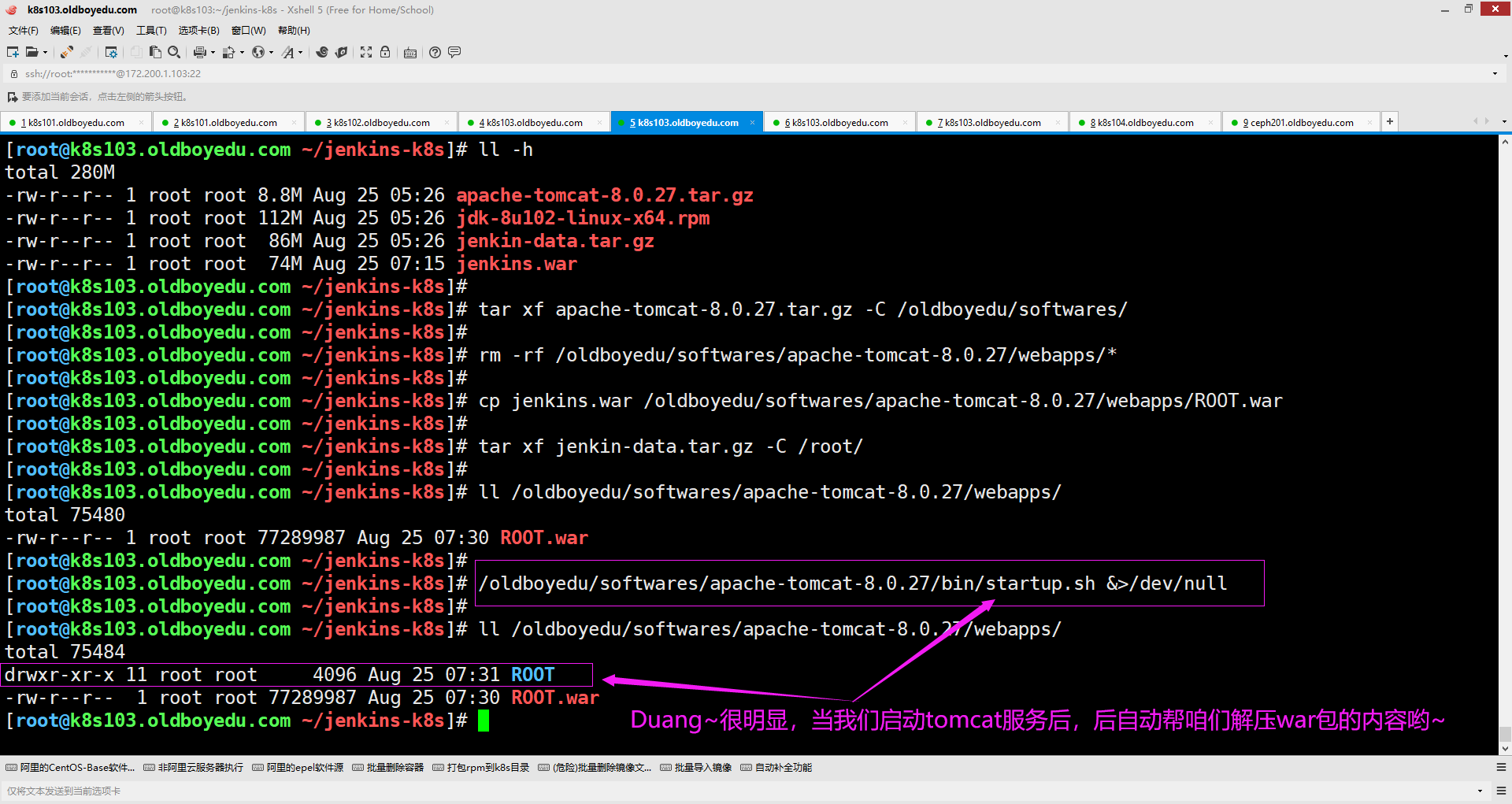Expand the Open folder dropdown arrow
This screenshot has height=804, width=1512.
click(45, 53)
